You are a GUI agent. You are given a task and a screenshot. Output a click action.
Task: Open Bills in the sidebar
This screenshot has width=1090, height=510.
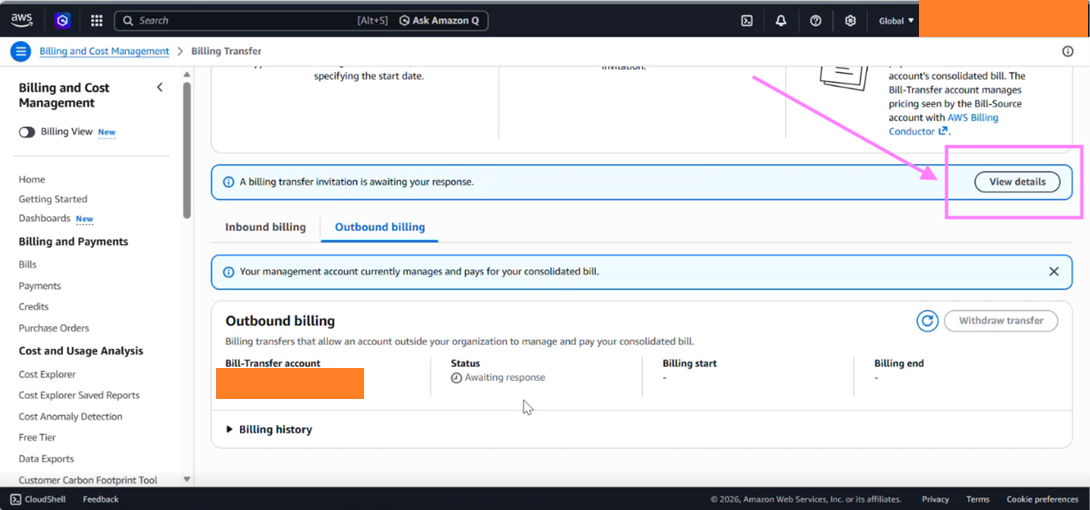pyautogui.click(x=28, y=265)
